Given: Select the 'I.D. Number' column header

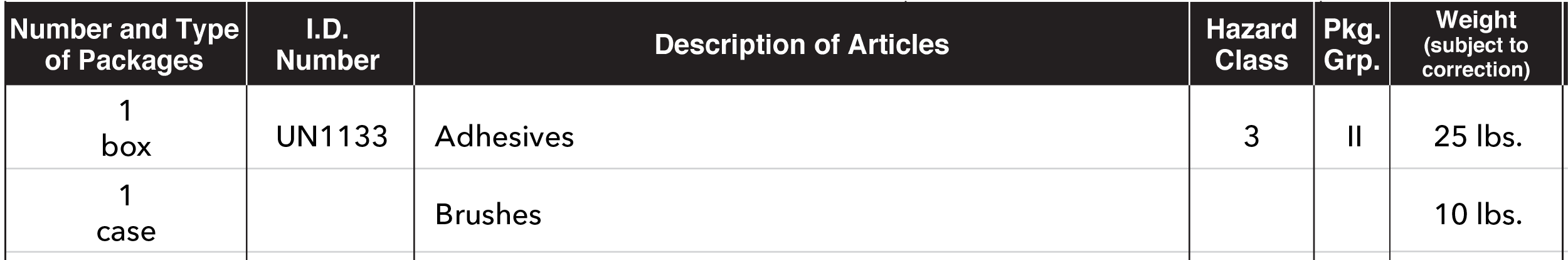Looking at the screenshot, I should tap(327, 45).
